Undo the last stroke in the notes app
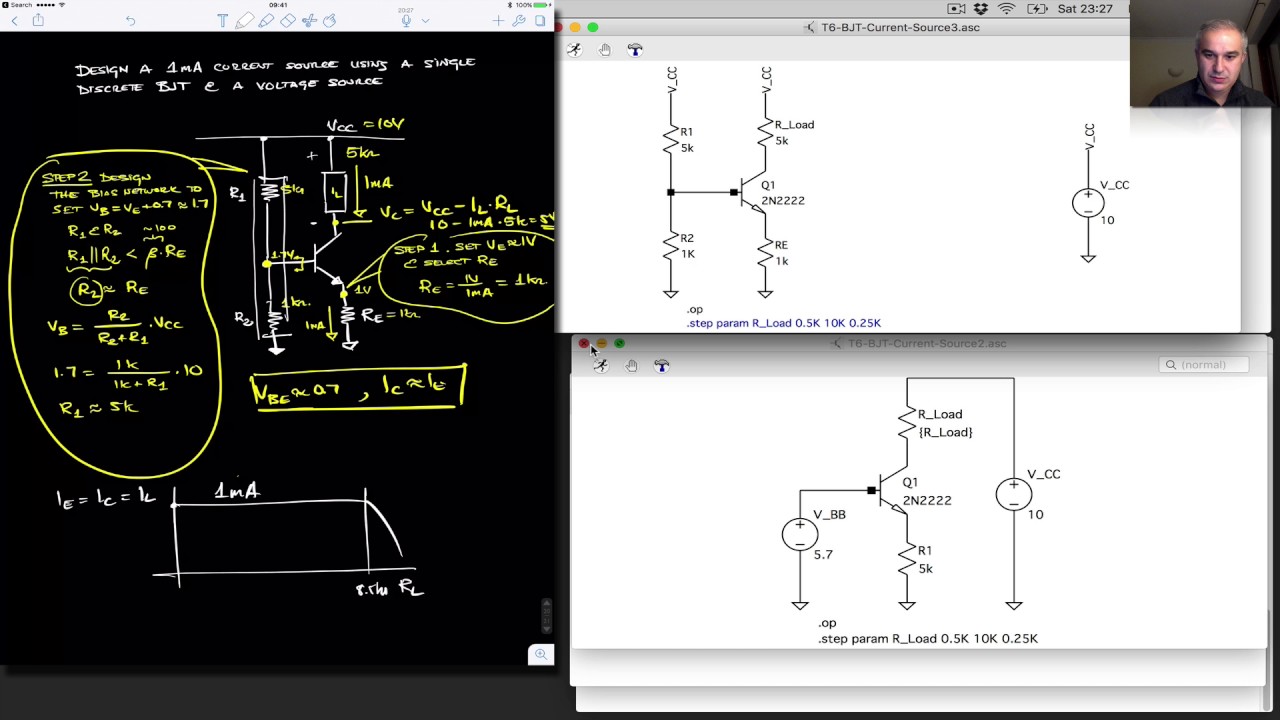 pyautogui.click(x=130, y=21)
